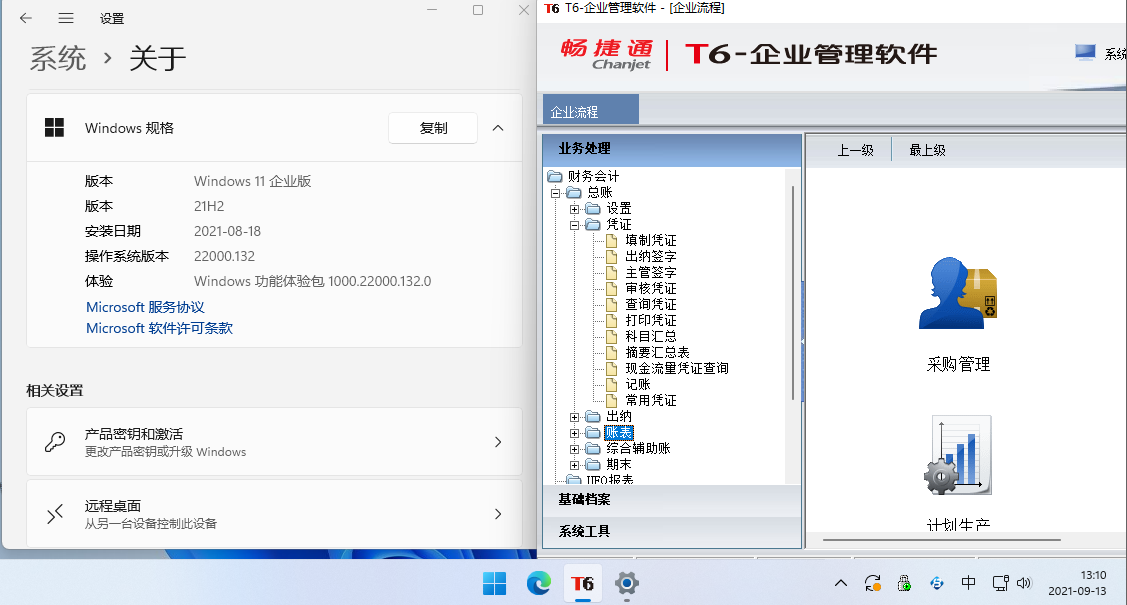This screenshot has width=1127, height=605.
Task: Select 打印凭证 in the tree
Action: tap(650, 320)
